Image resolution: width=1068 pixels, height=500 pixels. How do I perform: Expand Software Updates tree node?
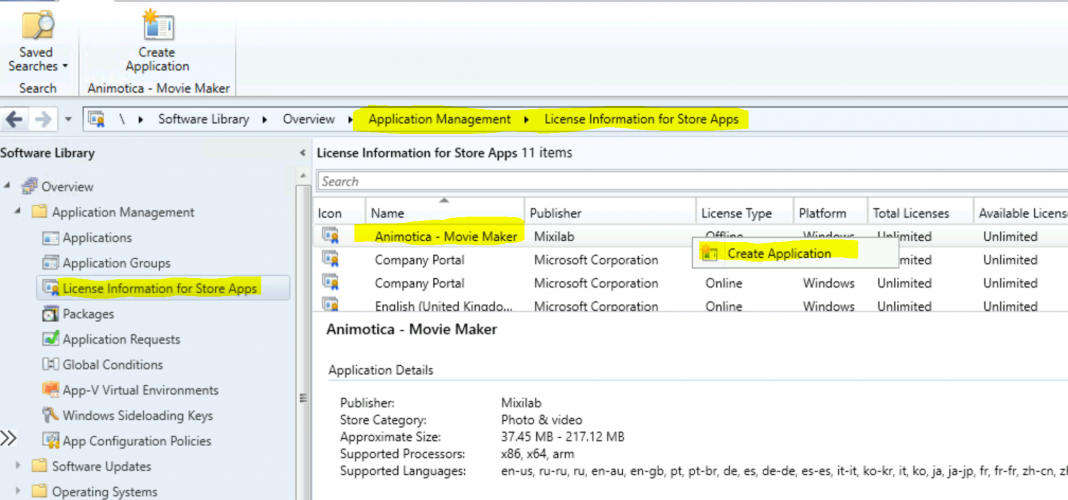click(18, 467)
